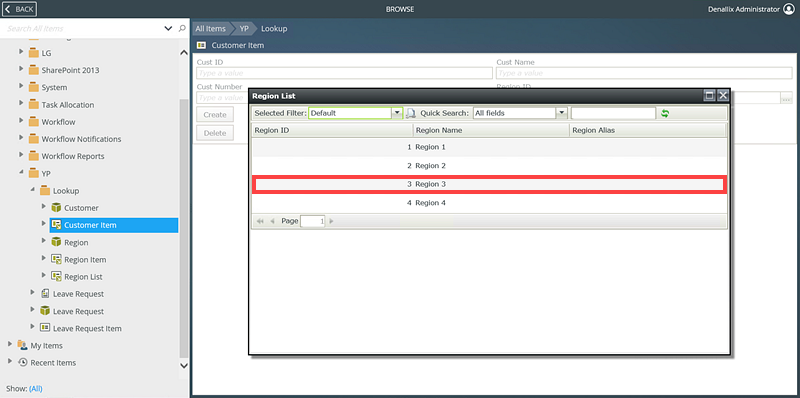
Task: Click the Show (All) link
Action: [36, 388]
